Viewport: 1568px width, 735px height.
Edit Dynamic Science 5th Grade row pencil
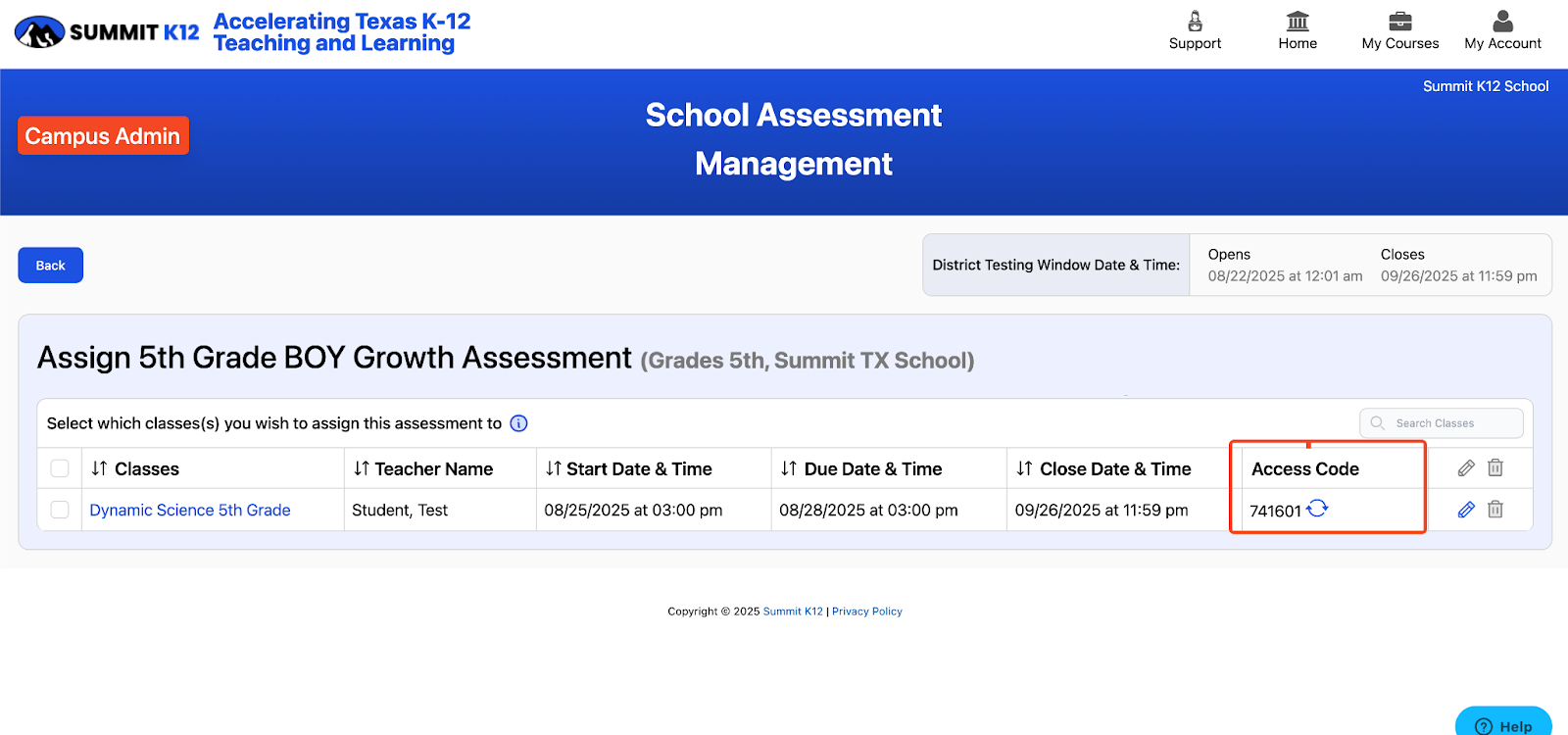coord(1466,510)
